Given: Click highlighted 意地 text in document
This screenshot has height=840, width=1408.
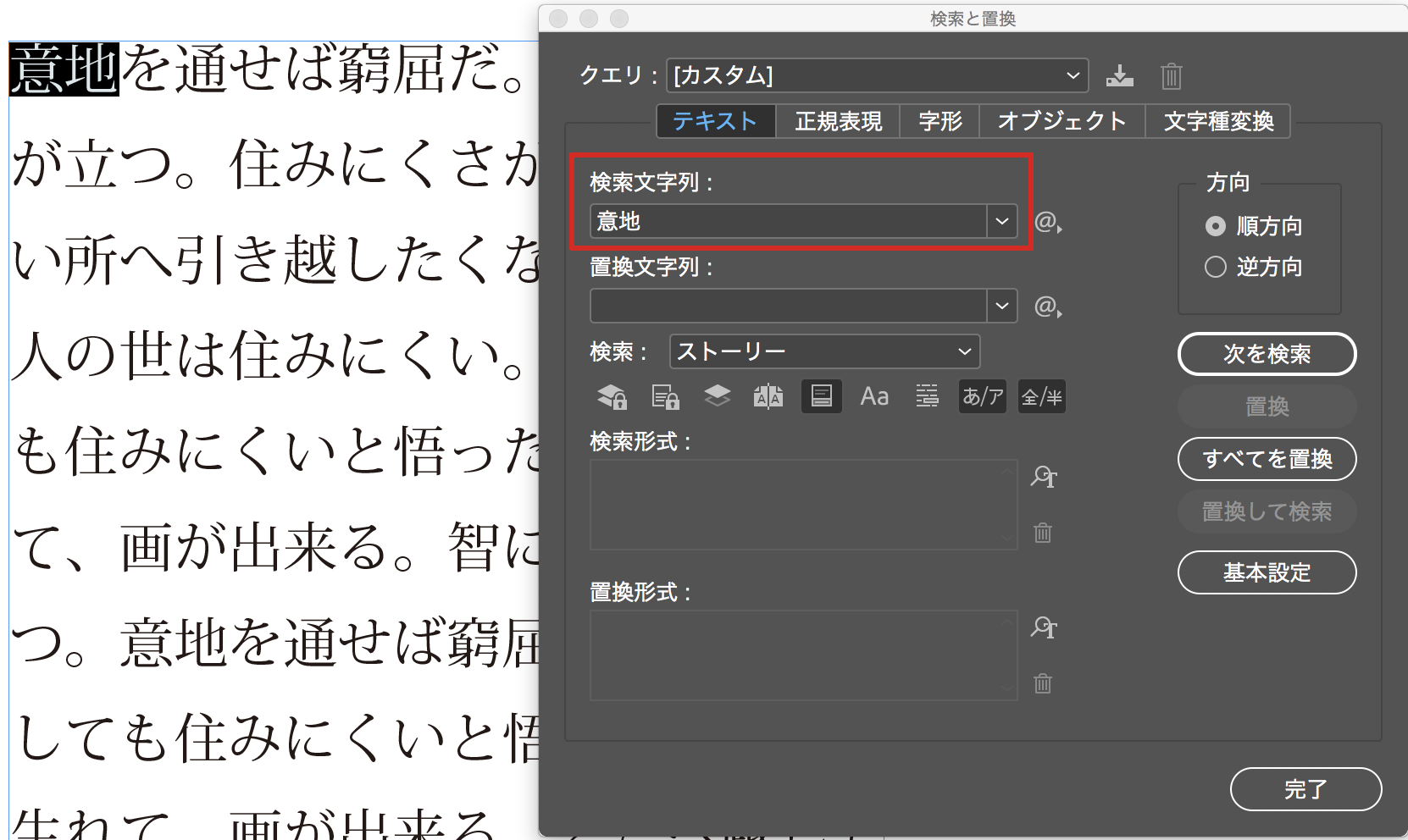Looking at the screenshot, I should click(64, 69).
